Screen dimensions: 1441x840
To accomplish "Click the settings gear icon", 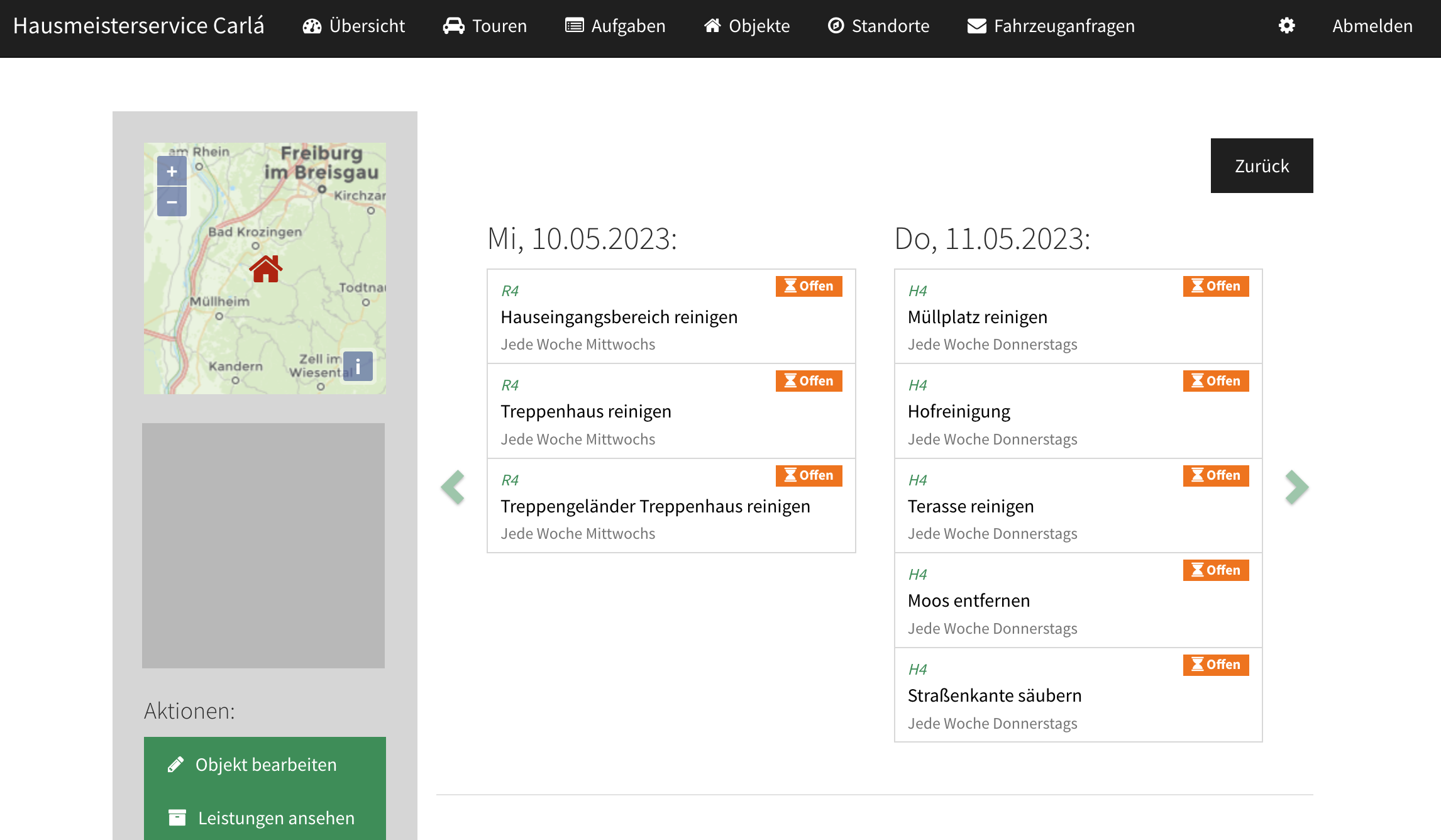I will point(1286,26).
